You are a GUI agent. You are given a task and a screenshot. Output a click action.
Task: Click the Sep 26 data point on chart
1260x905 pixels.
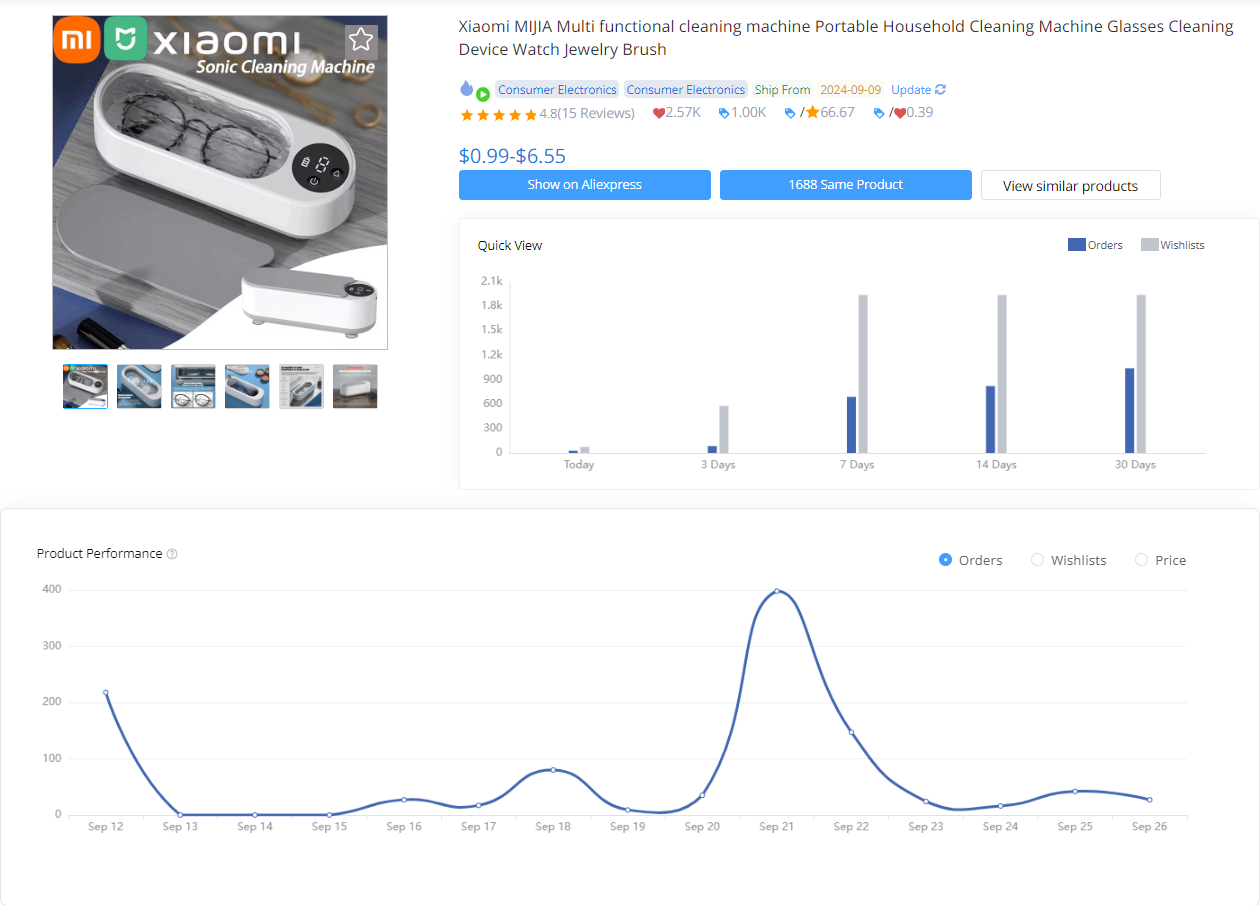(1149, 799)
